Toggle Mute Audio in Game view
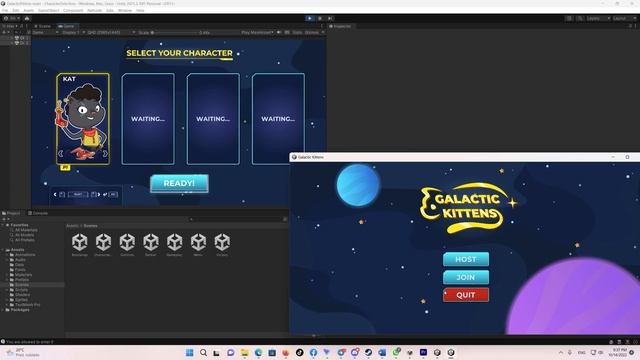The height and width of the screenshot is (360, 640). pyautogui.click(x=279, y=32)
